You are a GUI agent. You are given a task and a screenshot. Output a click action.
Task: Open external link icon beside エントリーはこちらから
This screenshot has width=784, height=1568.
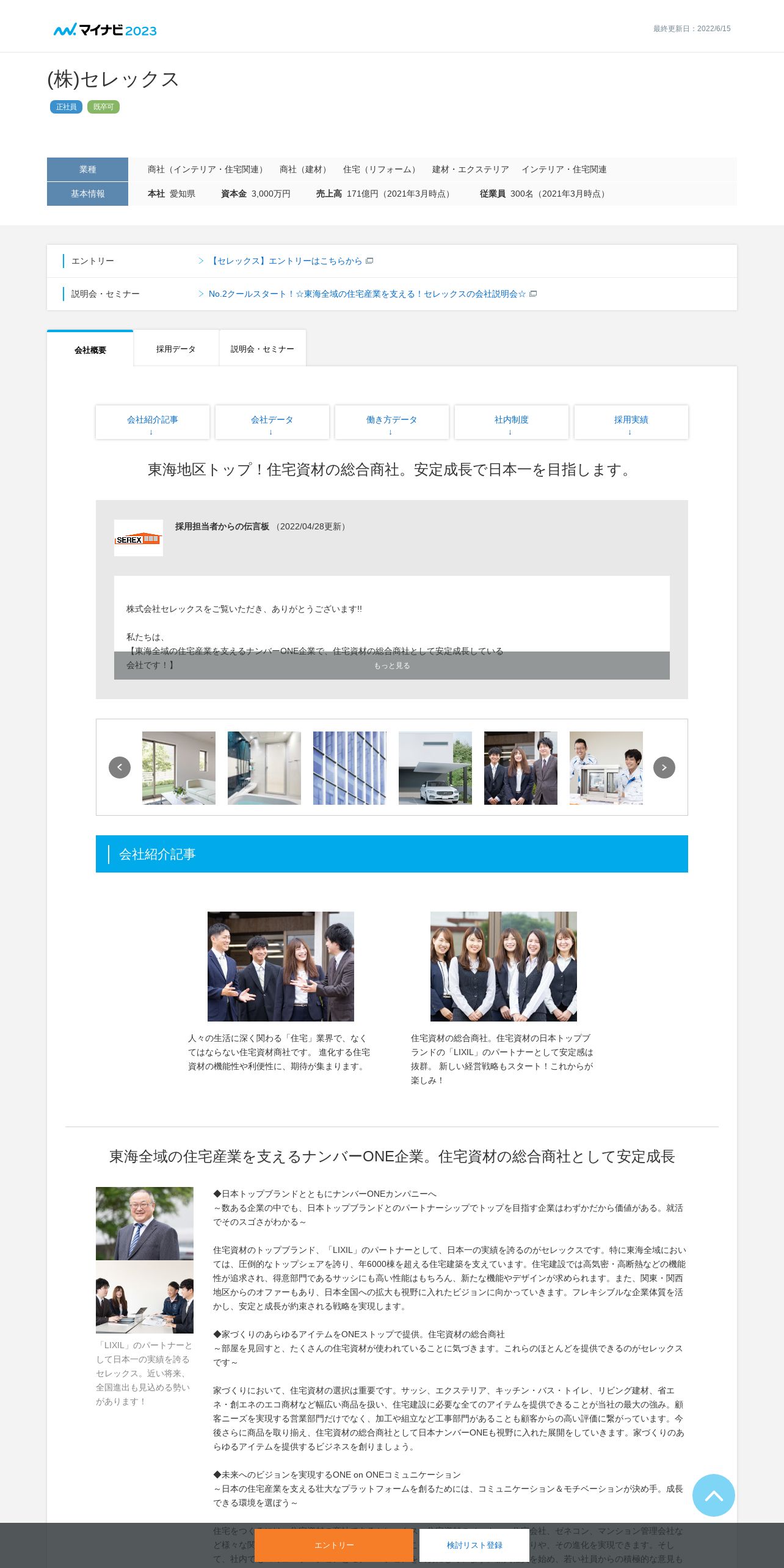(x=369, y=261)
